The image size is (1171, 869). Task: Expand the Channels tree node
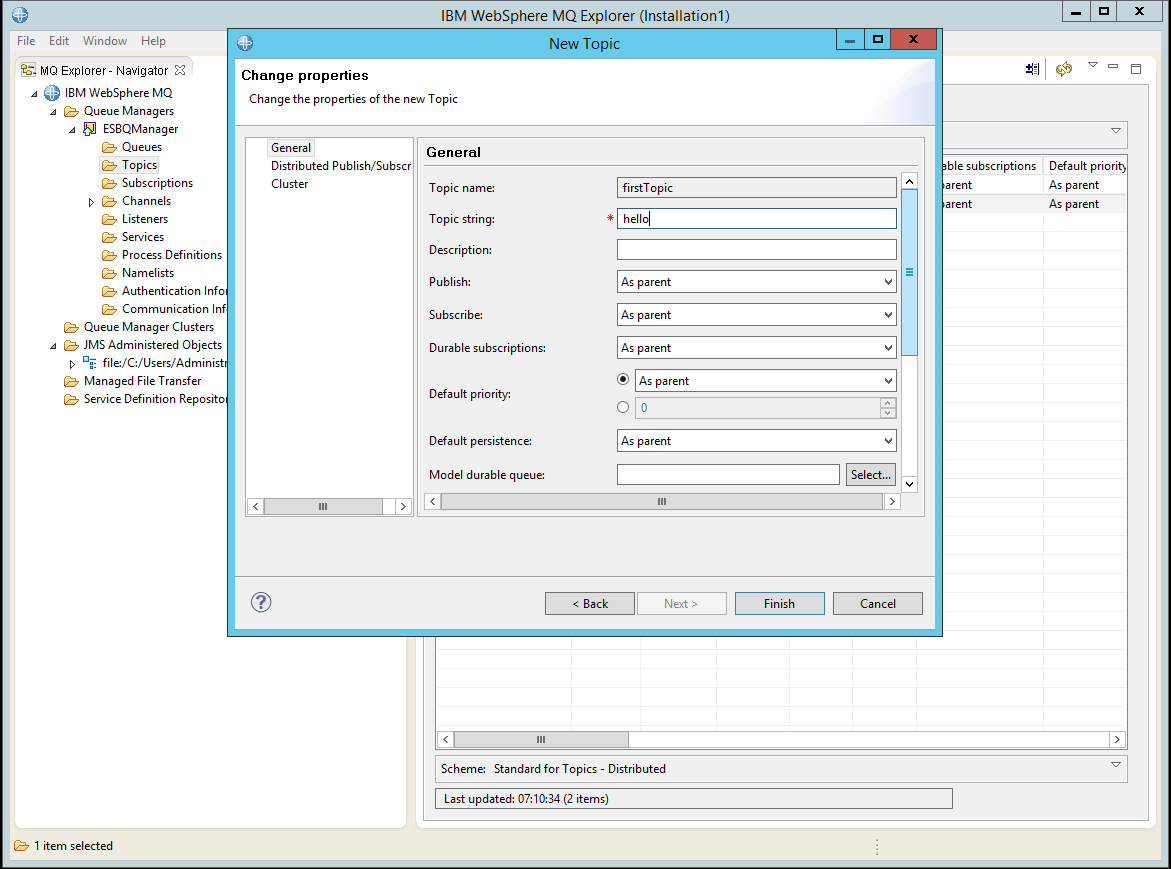pyautogui.click(x=90, y=200)
